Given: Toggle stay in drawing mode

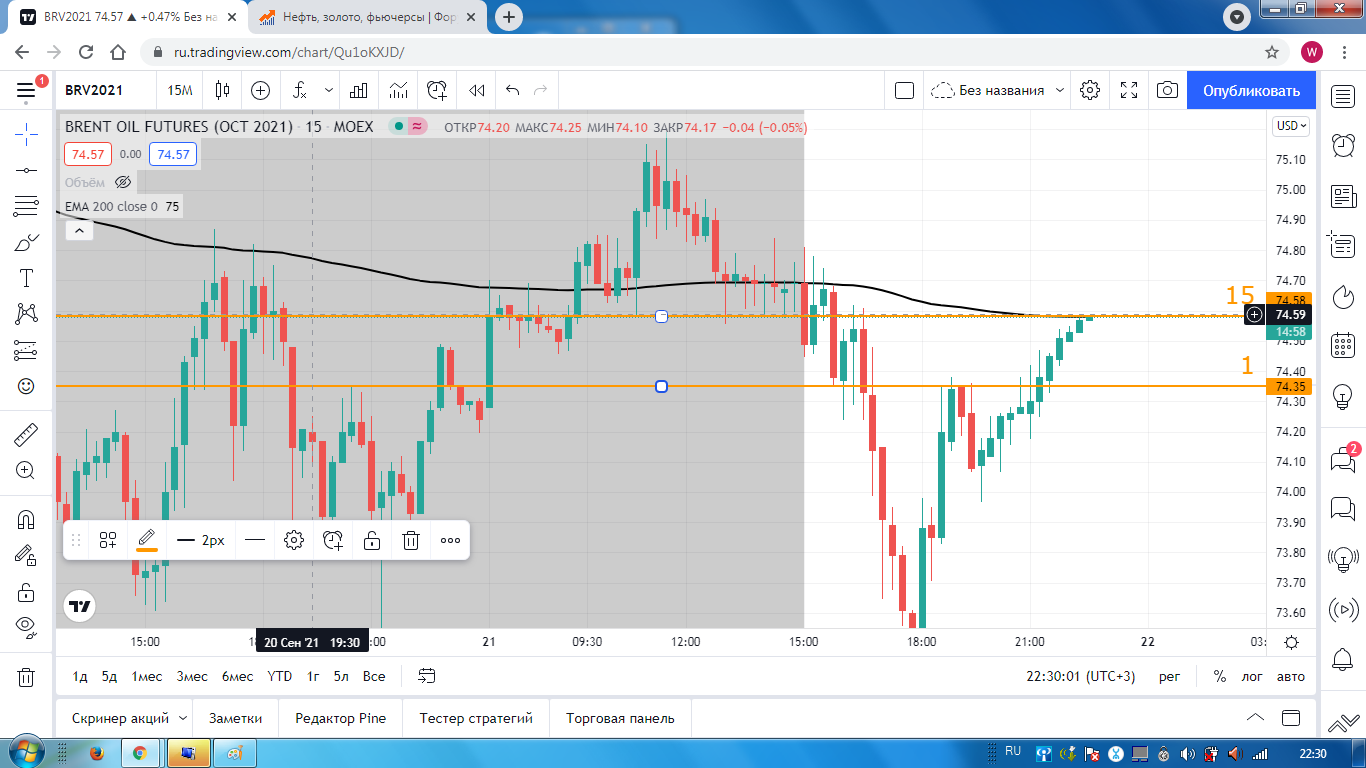Looking at the screenshot, I should click(x=26, y=555).
